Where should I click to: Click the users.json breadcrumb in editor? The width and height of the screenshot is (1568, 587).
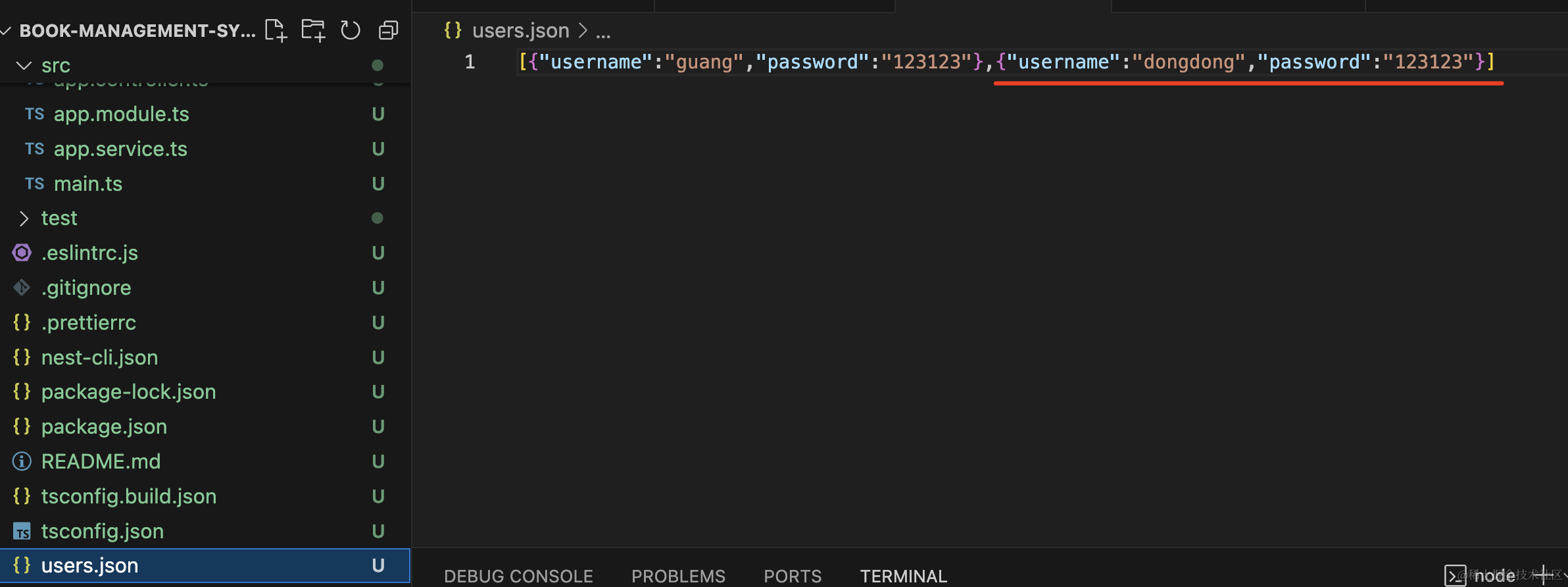coord(520,30)
